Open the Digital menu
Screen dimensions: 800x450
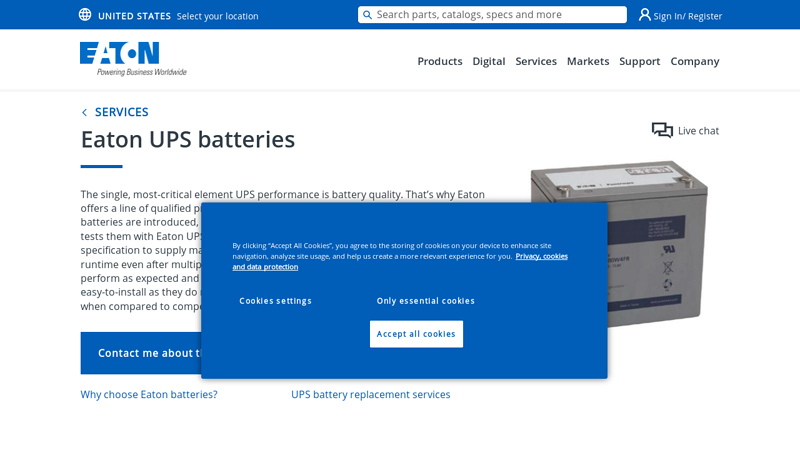point(489,61)
